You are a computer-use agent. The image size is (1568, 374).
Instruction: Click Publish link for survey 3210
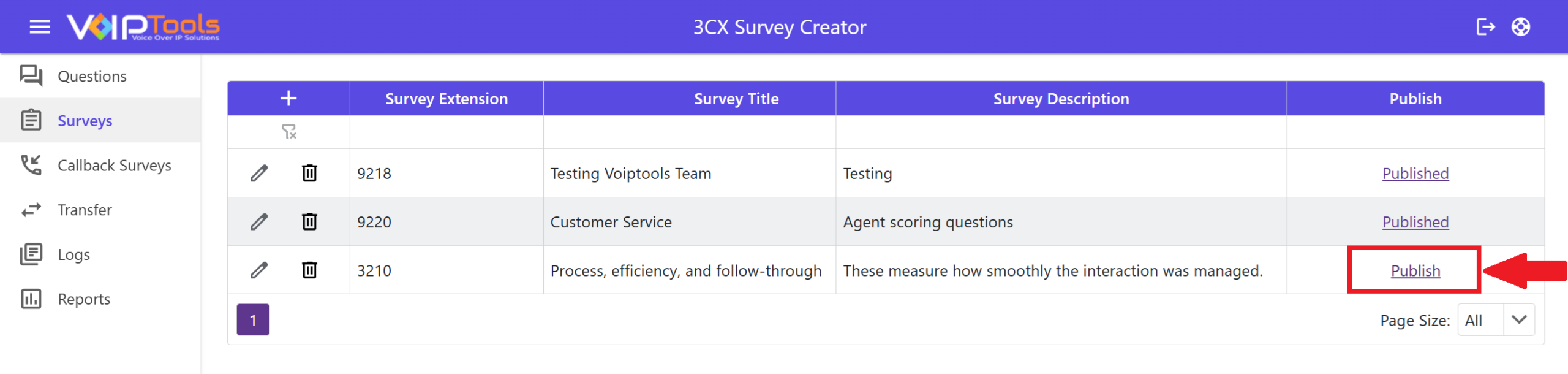(1415, 270)
